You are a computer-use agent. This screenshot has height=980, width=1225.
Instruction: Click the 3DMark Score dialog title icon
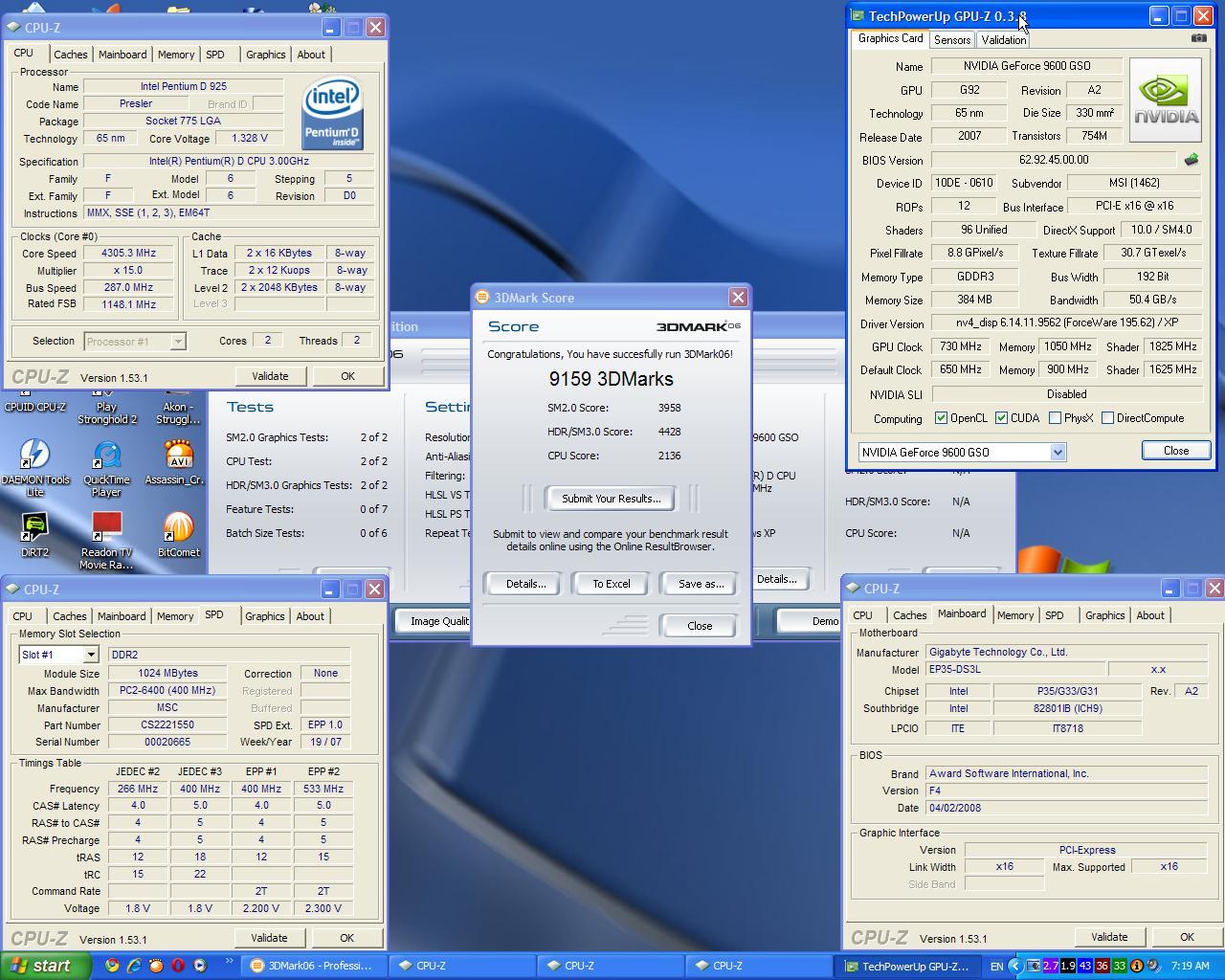click(483, 298)
